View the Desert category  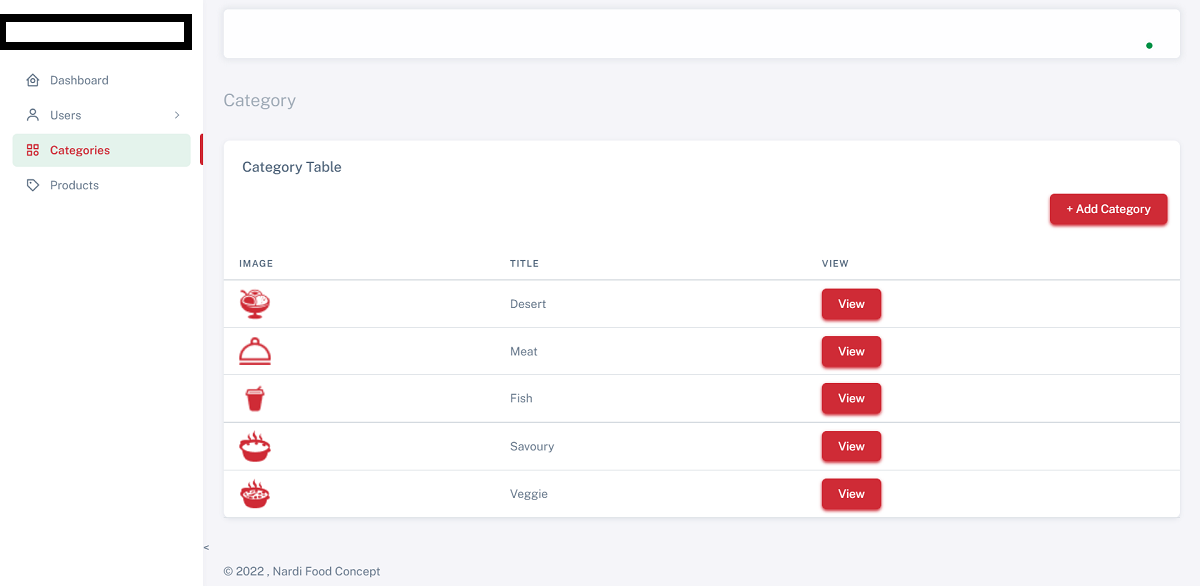(x=851, y=304)
